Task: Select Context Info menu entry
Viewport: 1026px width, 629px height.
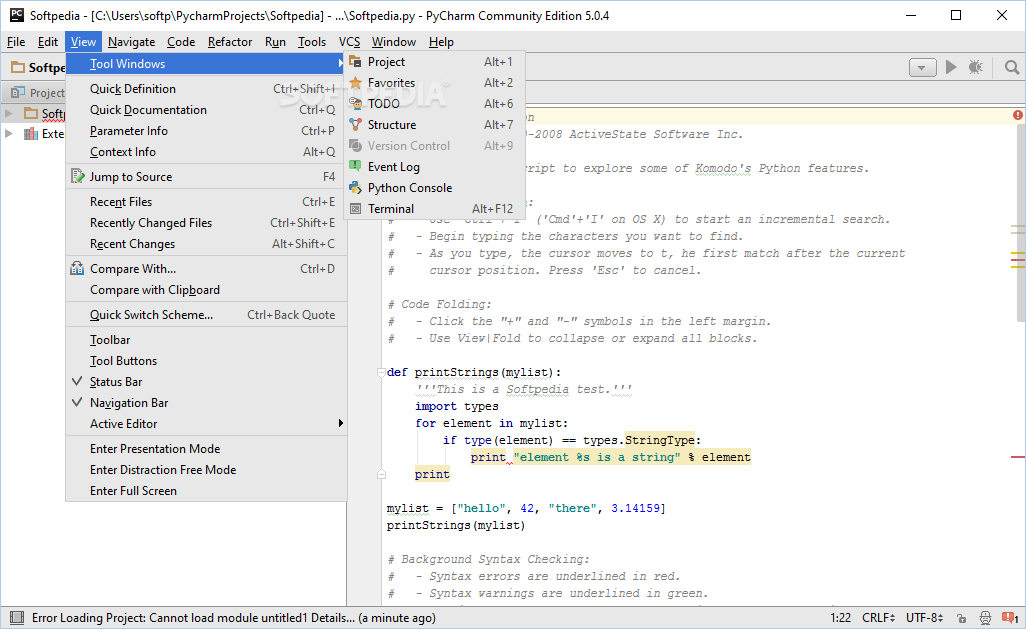Action: click(206, 151)
